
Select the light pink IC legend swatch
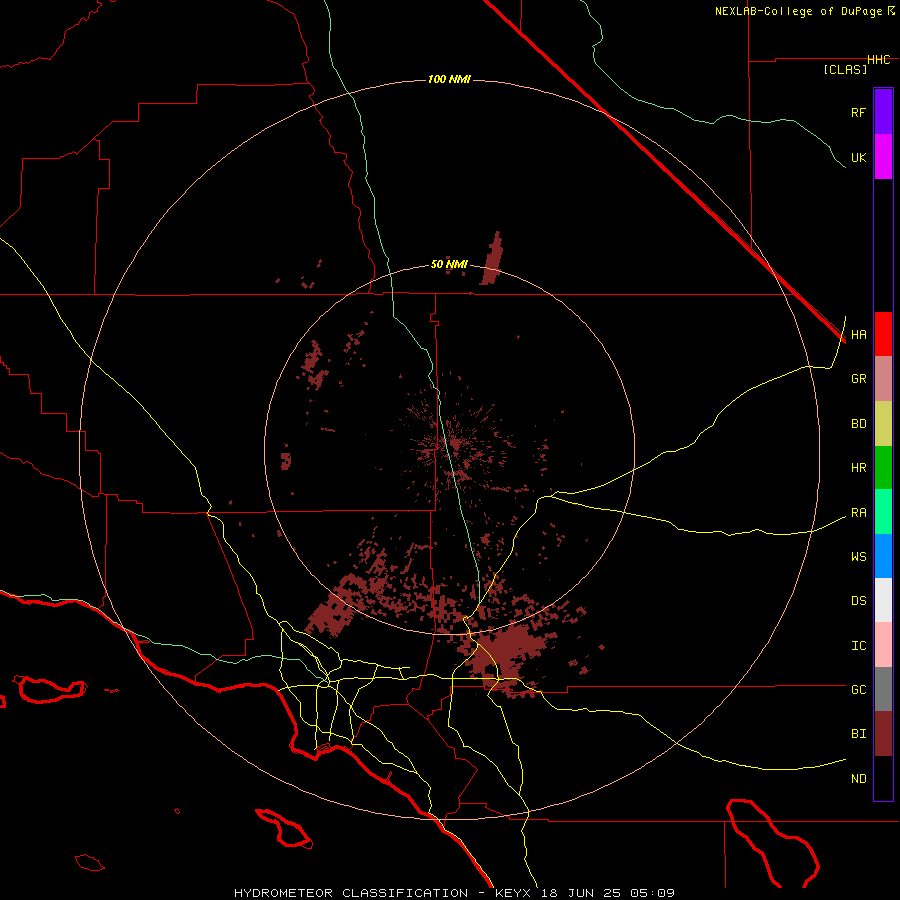[883, 645]
